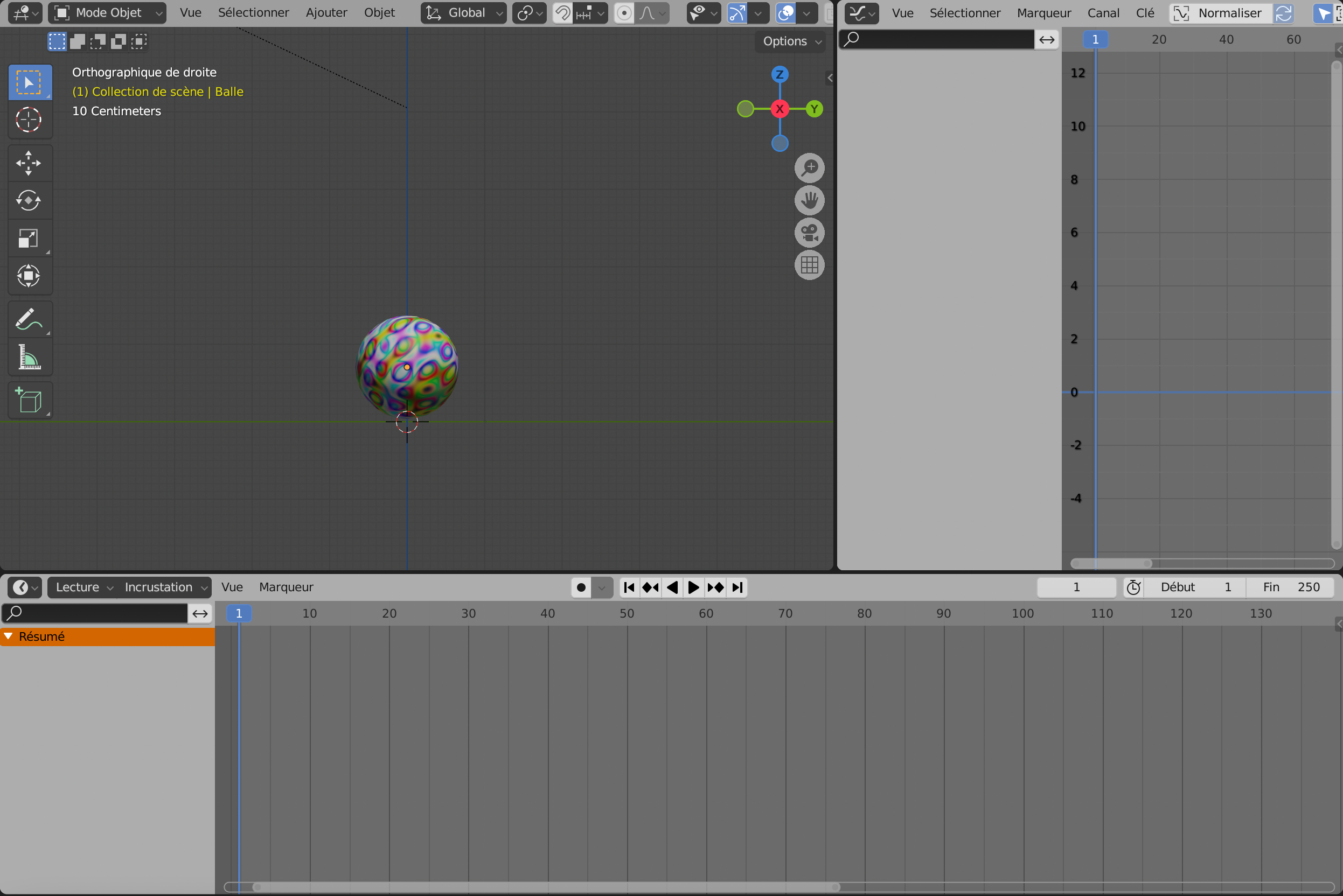Activate the Scale tool
Viewport: 1343px width, 896px height.
tap(29, 239)
